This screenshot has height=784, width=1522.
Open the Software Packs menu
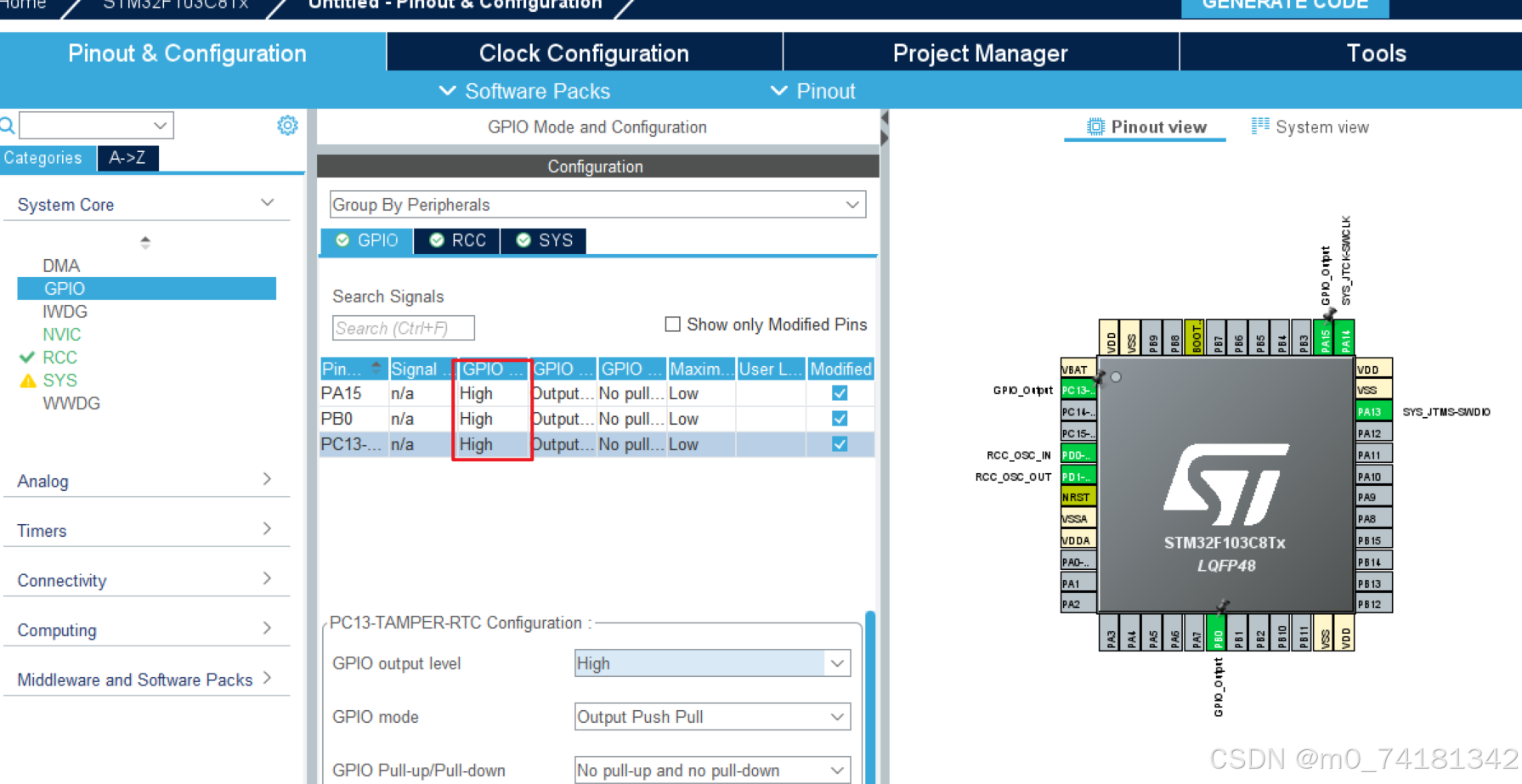click(x=524, y=91)
